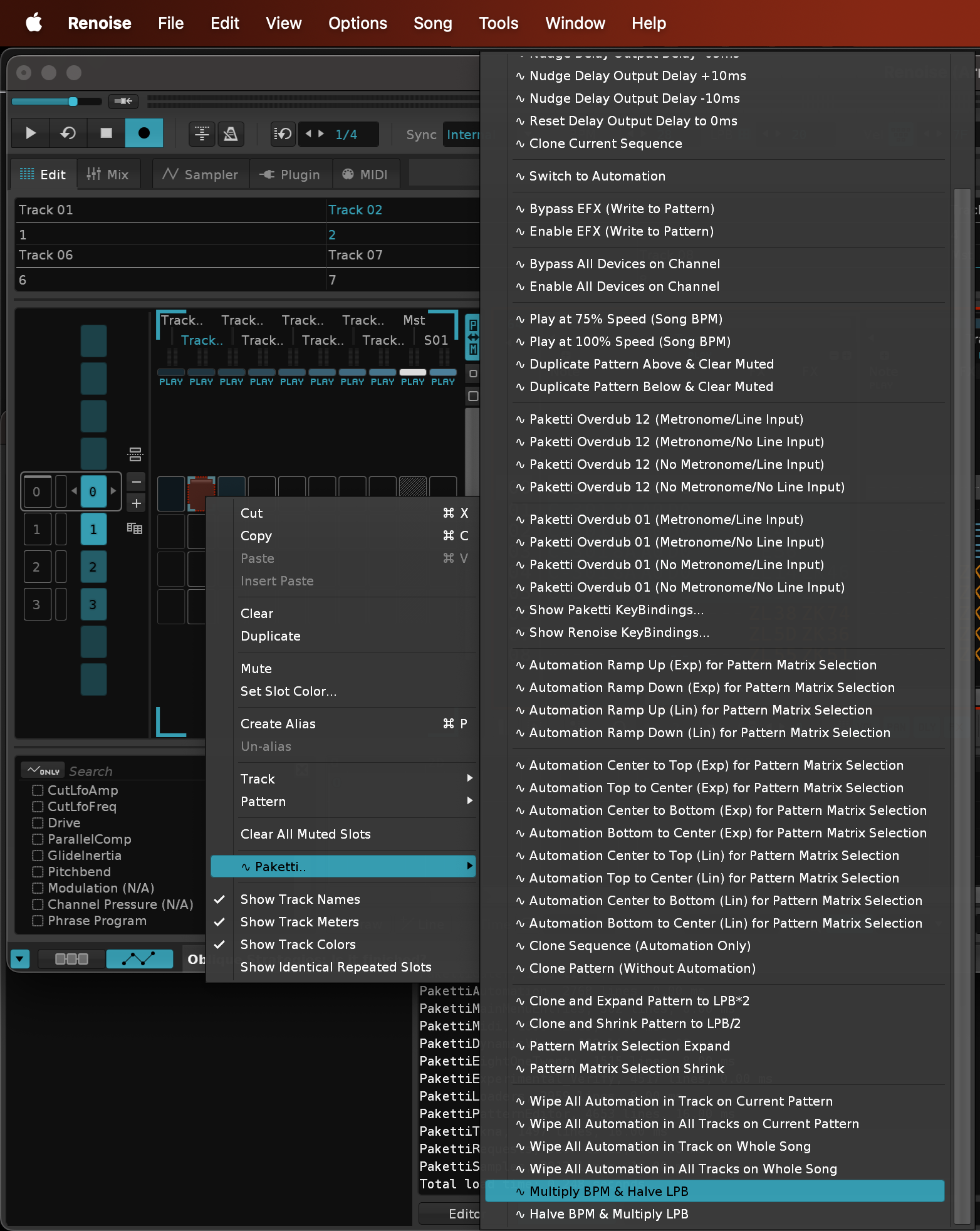Toggle the record (edit mode) button
The width and height of the screenshot is (980, 1231).
[x=143, y=133]
